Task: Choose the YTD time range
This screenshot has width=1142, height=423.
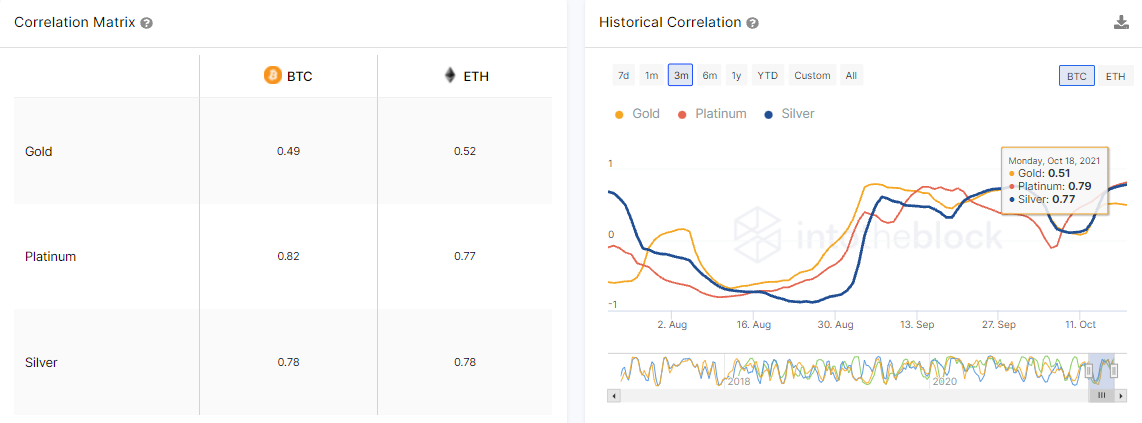Action: click(767, 76)
